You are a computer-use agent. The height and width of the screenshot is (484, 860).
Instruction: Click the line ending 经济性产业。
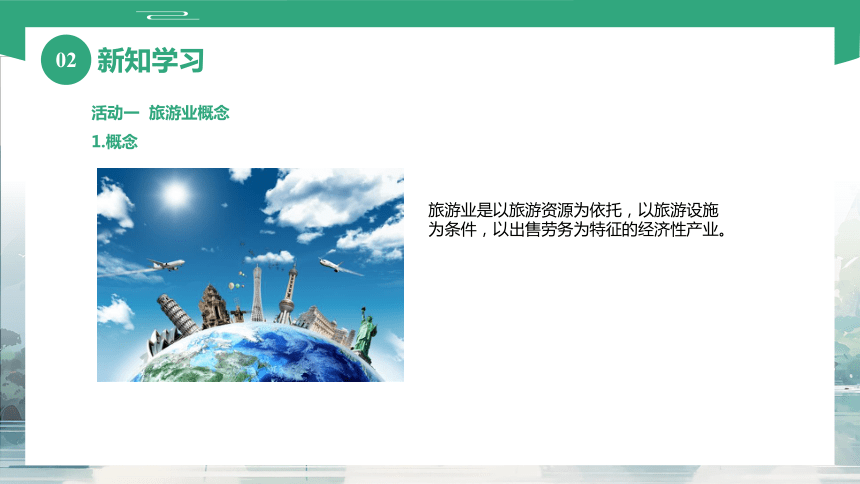tap(578, 229)
